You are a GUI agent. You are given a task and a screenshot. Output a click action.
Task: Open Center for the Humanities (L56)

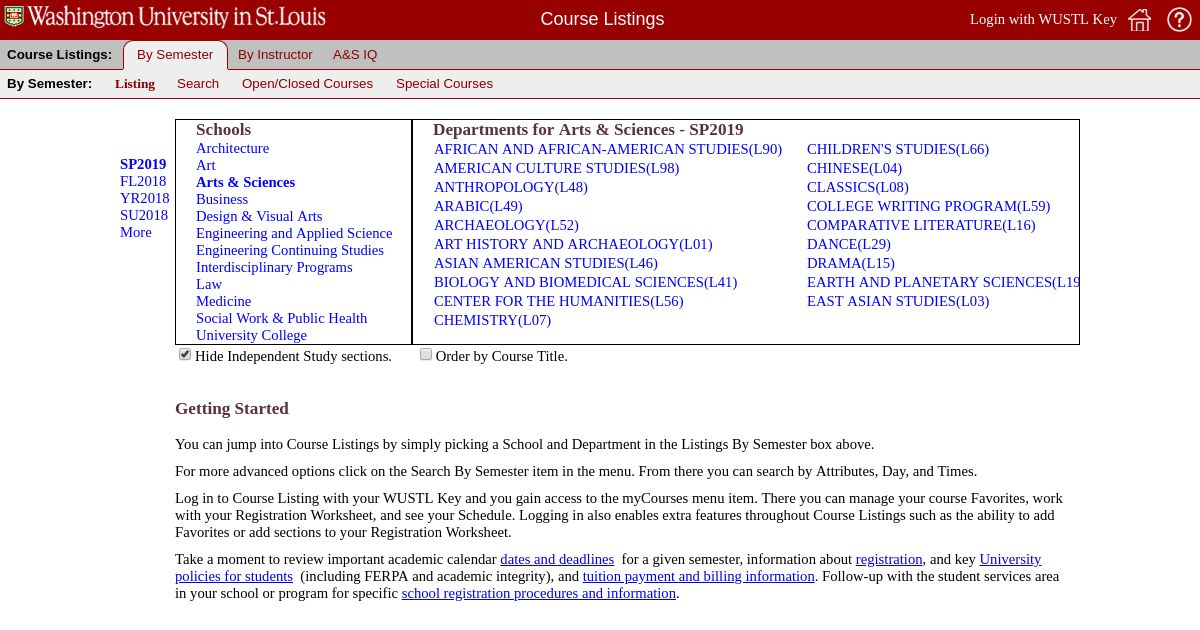click(559, 301)
